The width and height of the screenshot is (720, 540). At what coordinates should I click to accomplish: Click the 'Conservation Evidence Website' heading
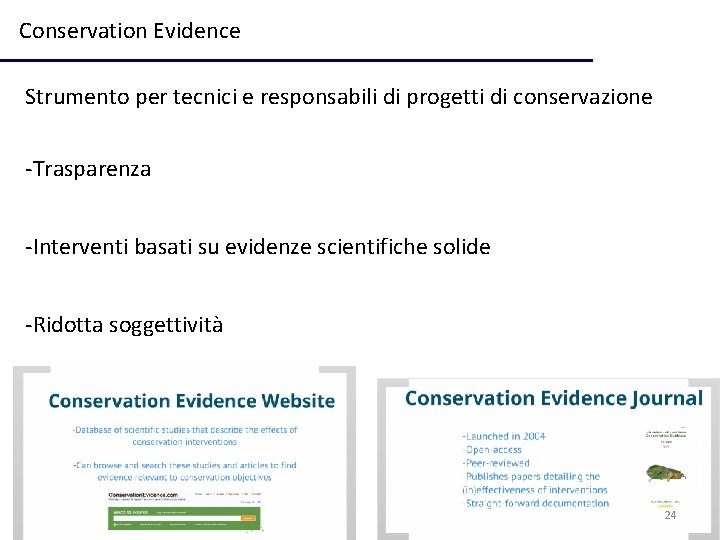[191, 401]
